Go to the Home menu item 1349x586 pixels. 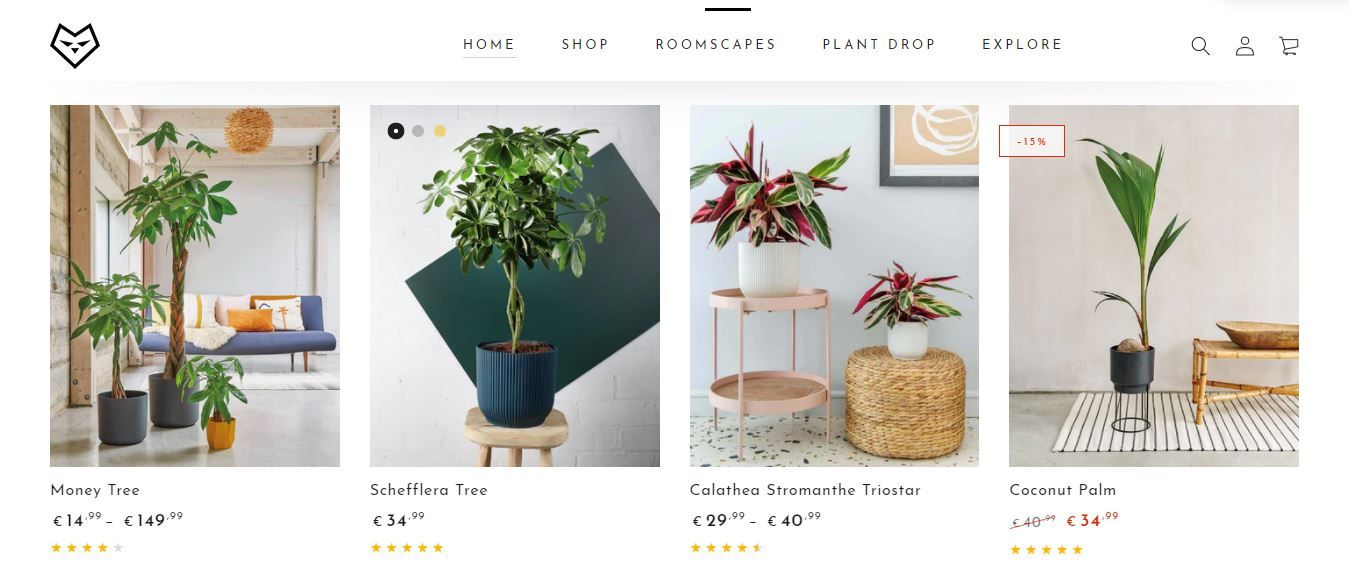pyautogui.click(x=489, y=45)
